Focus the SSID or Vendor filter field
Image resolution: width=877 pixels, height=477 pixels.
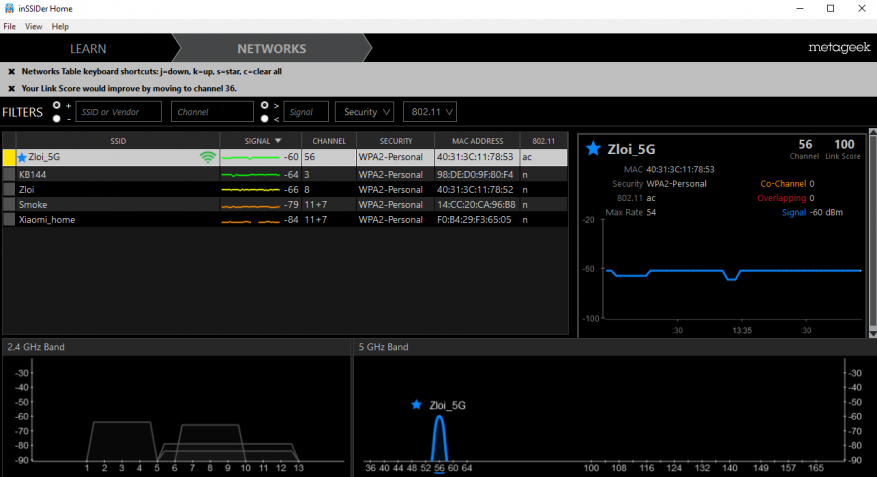coord(119,112)
